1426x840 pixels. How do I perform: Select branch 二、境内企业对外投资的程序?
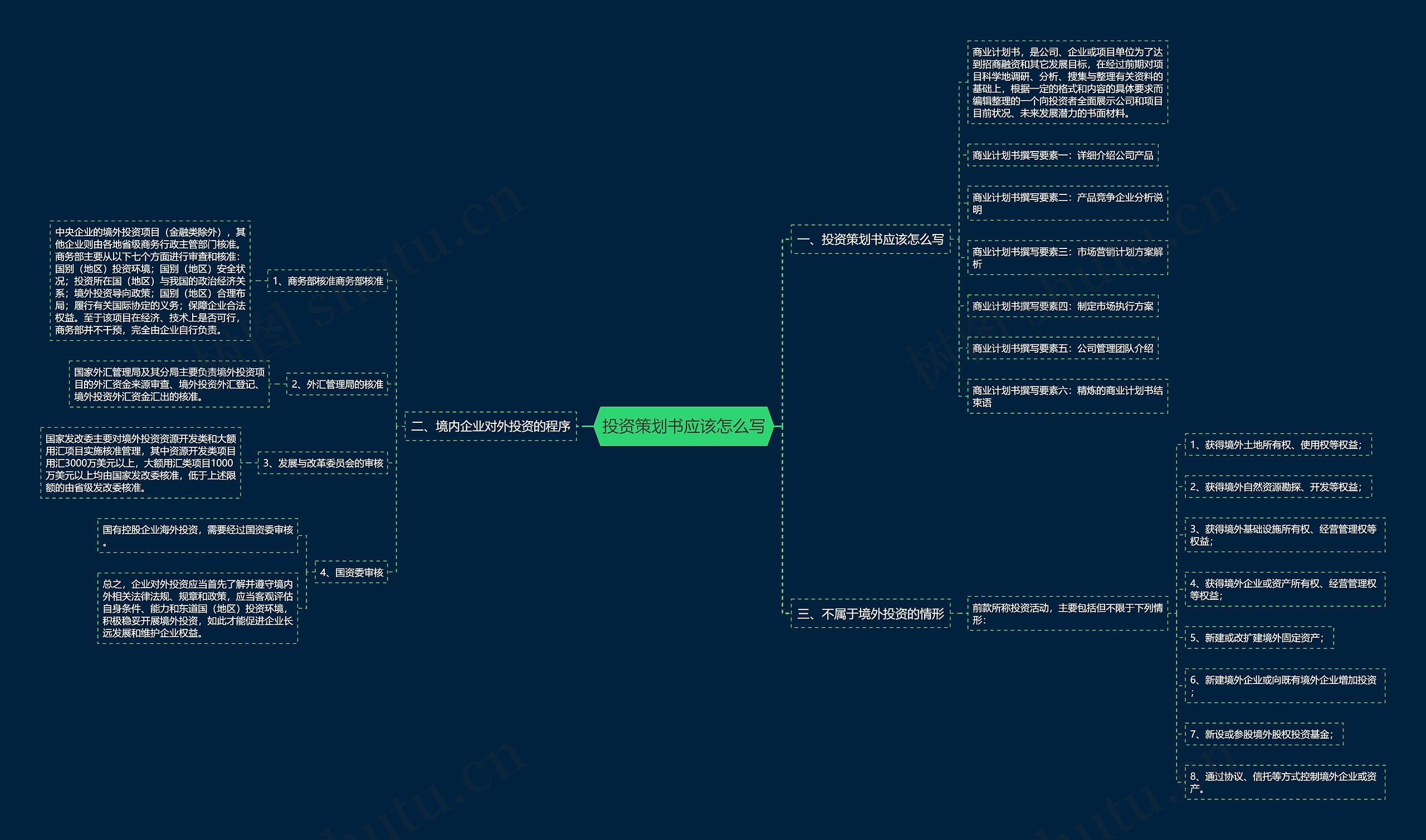491,426
